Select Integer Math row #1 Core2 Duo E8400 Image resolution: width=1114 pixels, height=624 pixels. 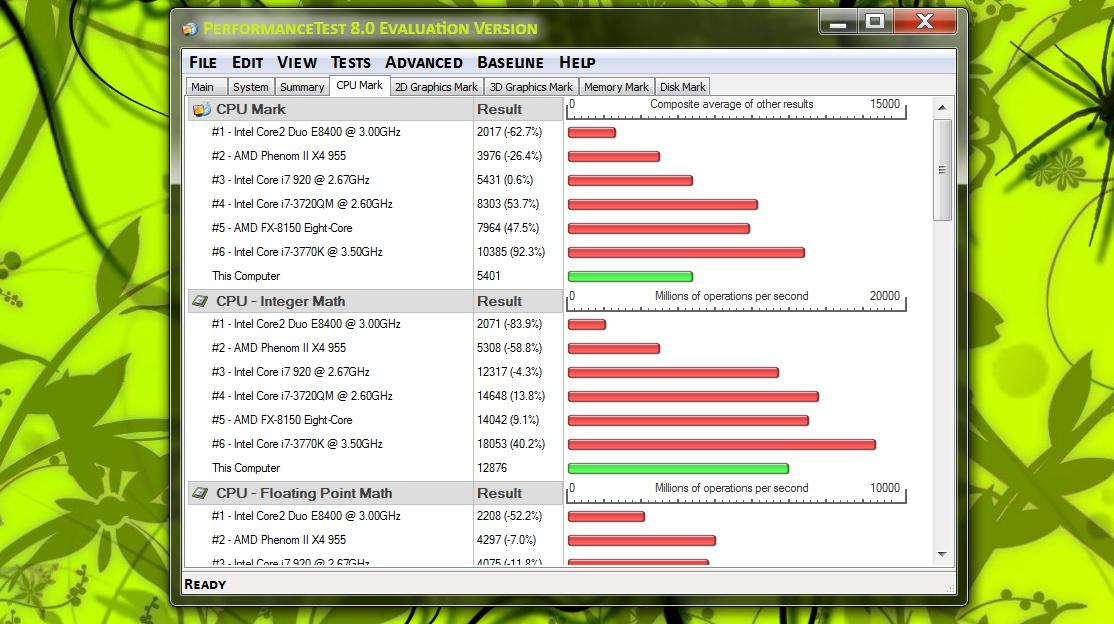click(306, 324)
